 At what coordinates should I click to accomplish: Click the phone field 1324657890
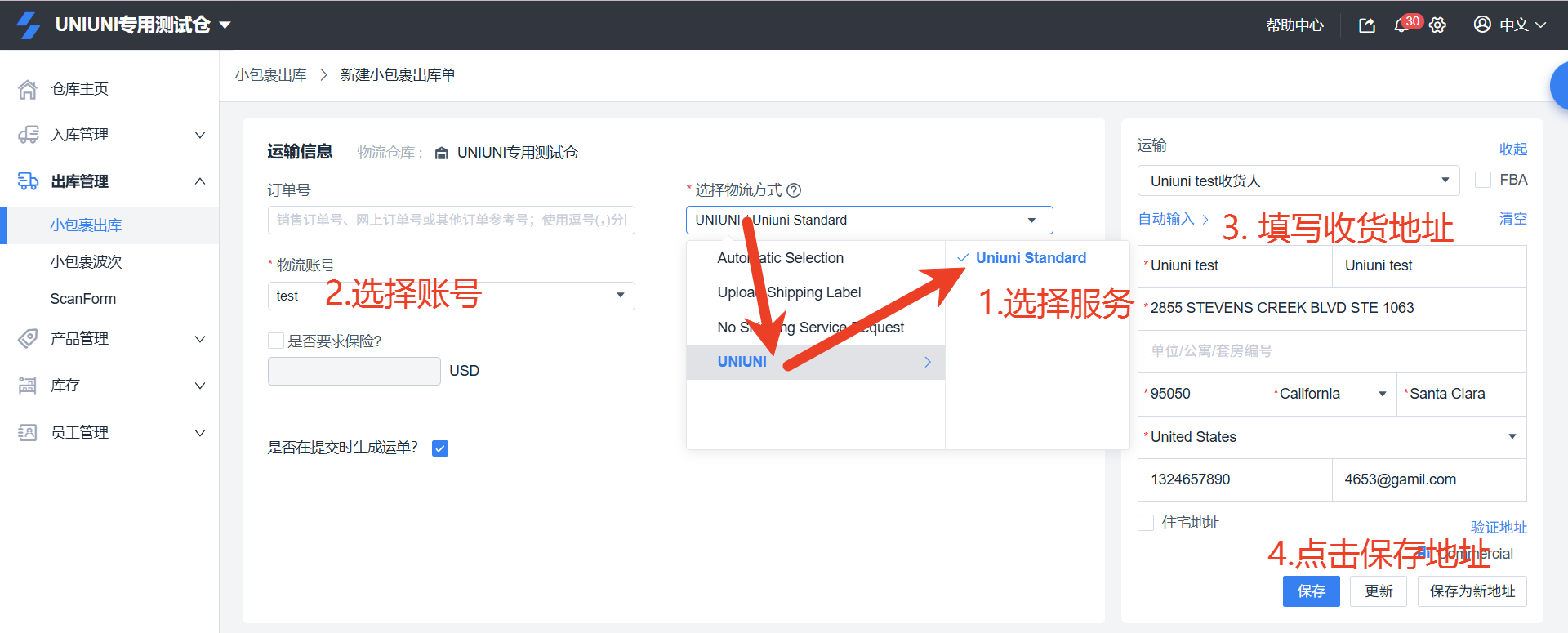1235,479
